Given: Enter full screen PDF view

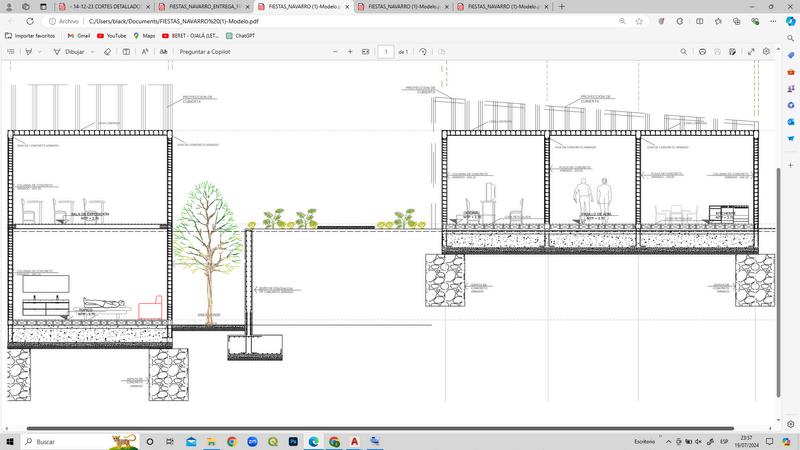Looking at the screenshot, I should click(751, 52).
